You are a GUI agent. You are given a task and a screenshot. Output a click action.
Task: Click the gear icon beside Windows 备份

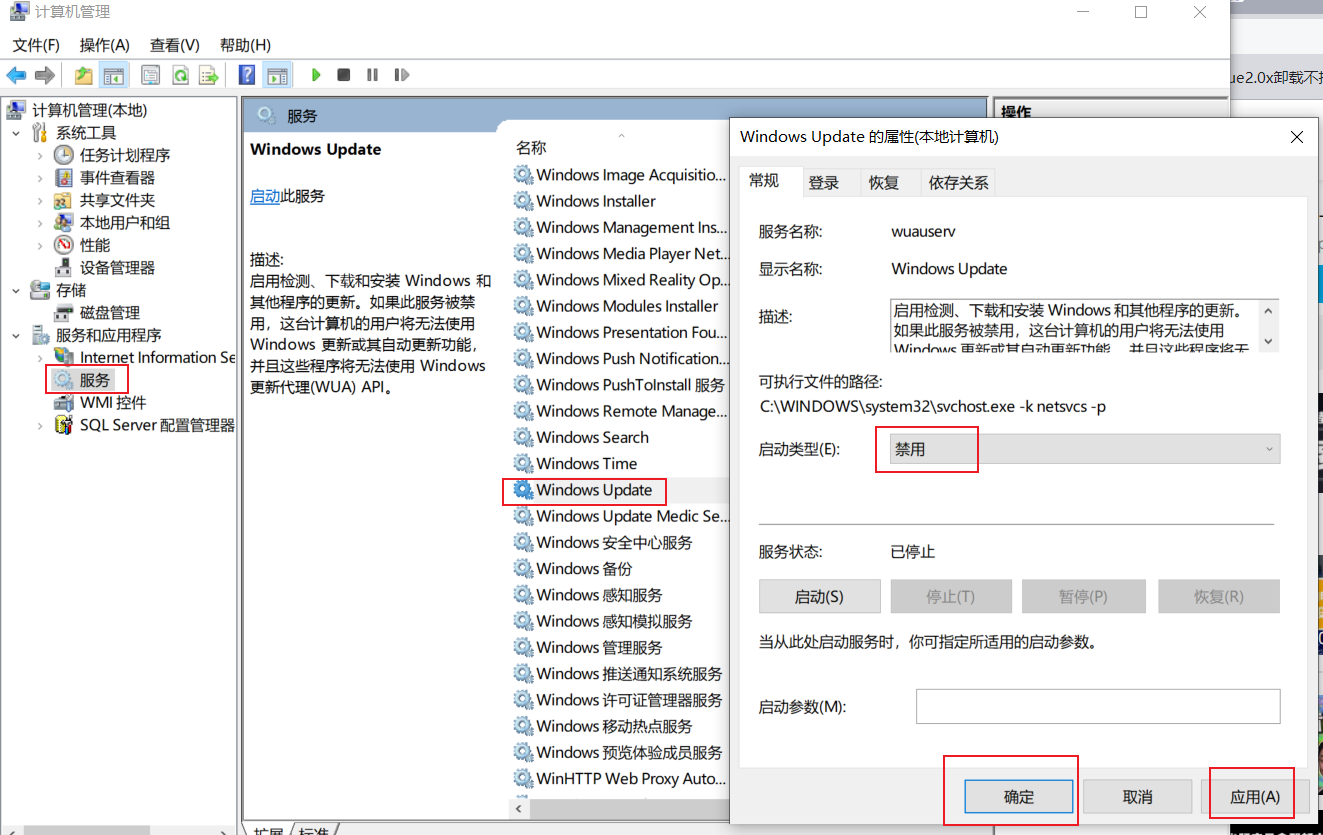coord(523,568)
